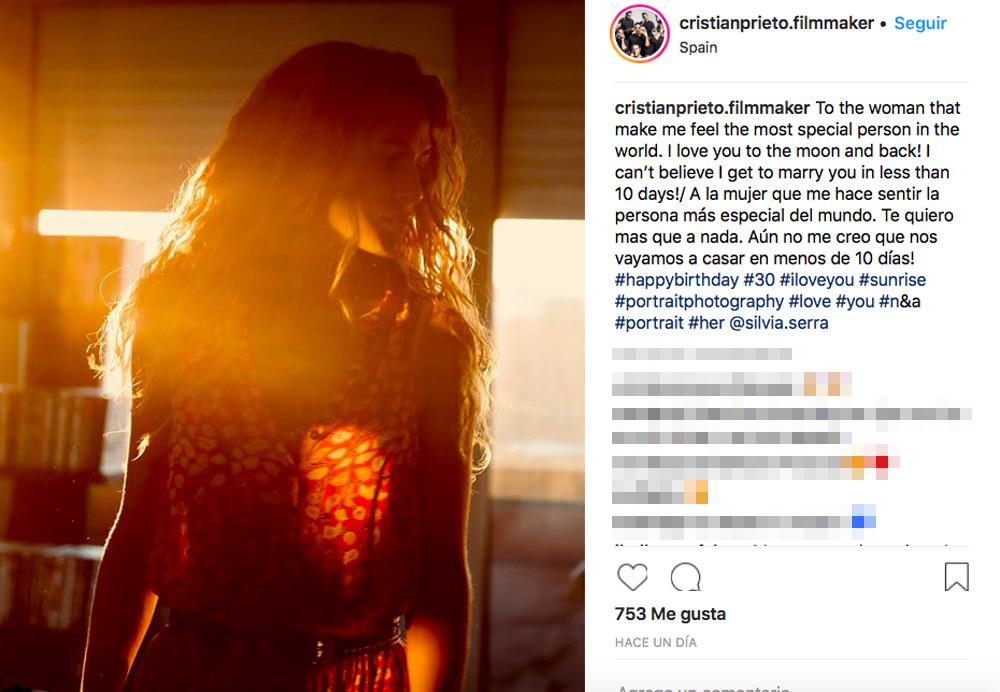Open comments with the speech bubble icon
Screen dimensions: 1000x692
[x=686, y=577]
